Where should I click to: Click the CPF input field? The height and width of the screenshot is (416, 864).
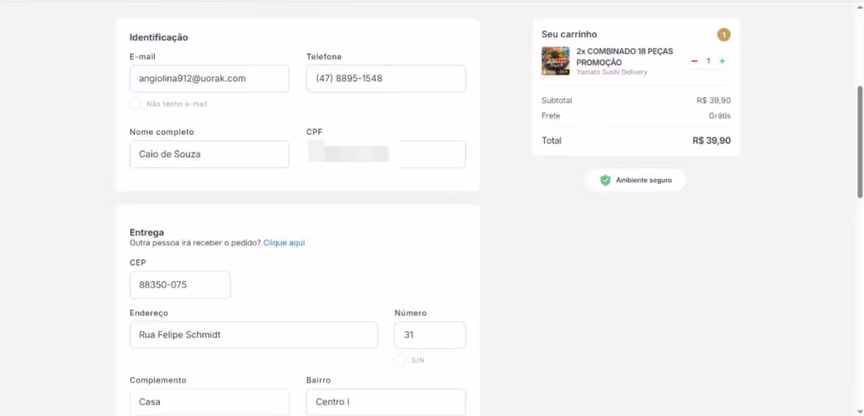pos(385,154)
